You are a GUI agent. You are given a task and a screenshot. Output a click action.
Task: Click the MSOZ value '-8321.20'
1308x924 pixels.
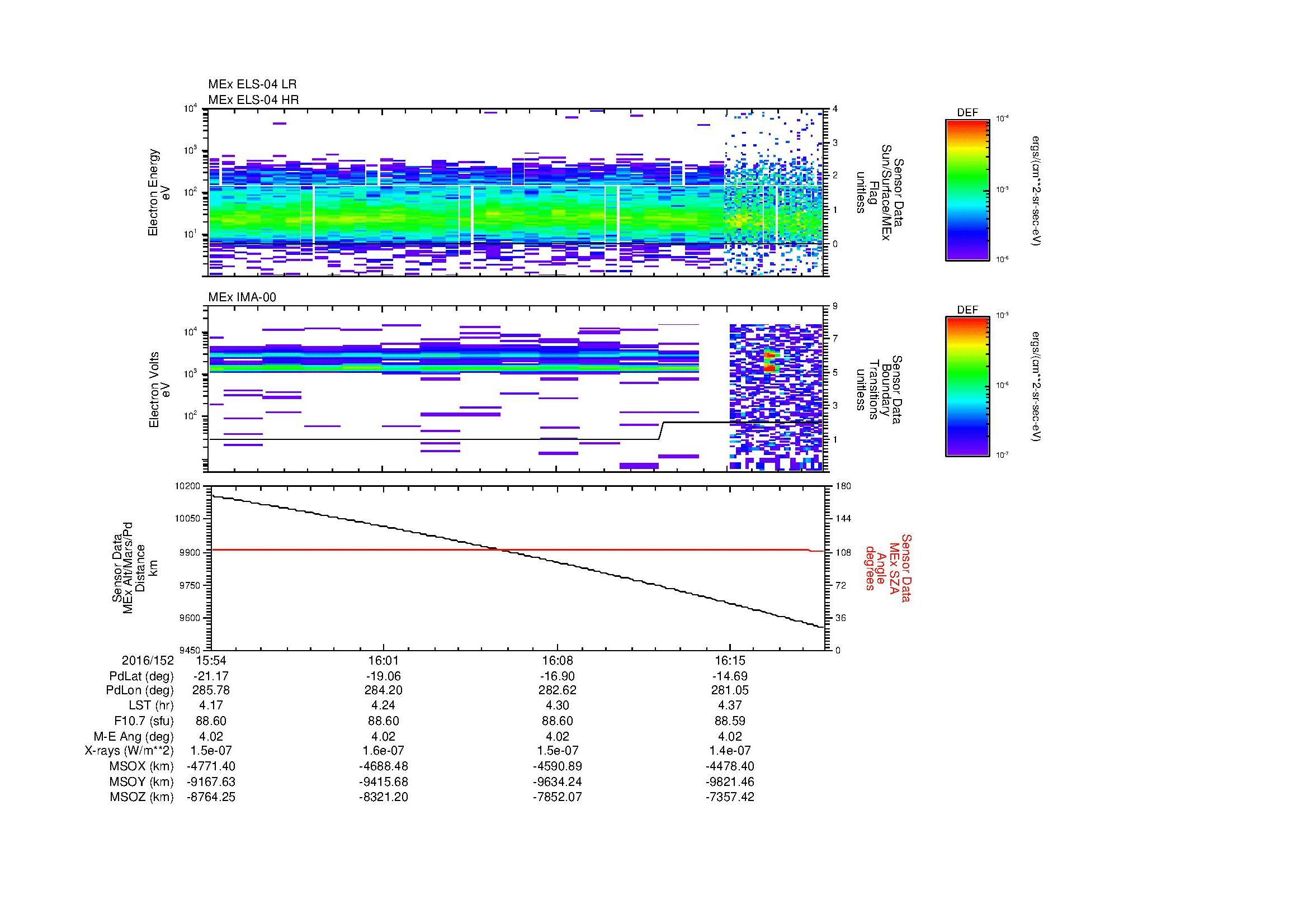coord(384,797)
